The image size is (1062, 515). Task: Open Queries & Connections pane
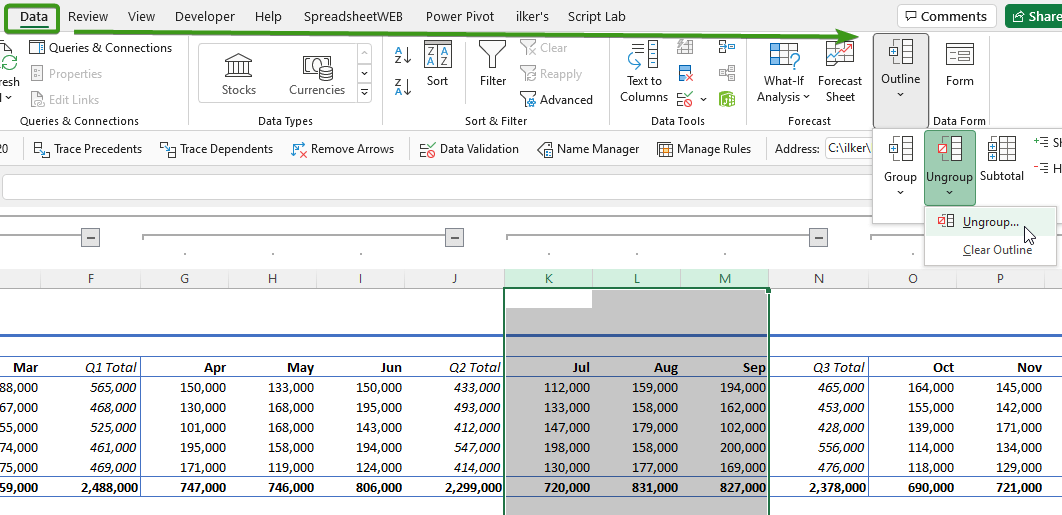(x=100, y=47)
